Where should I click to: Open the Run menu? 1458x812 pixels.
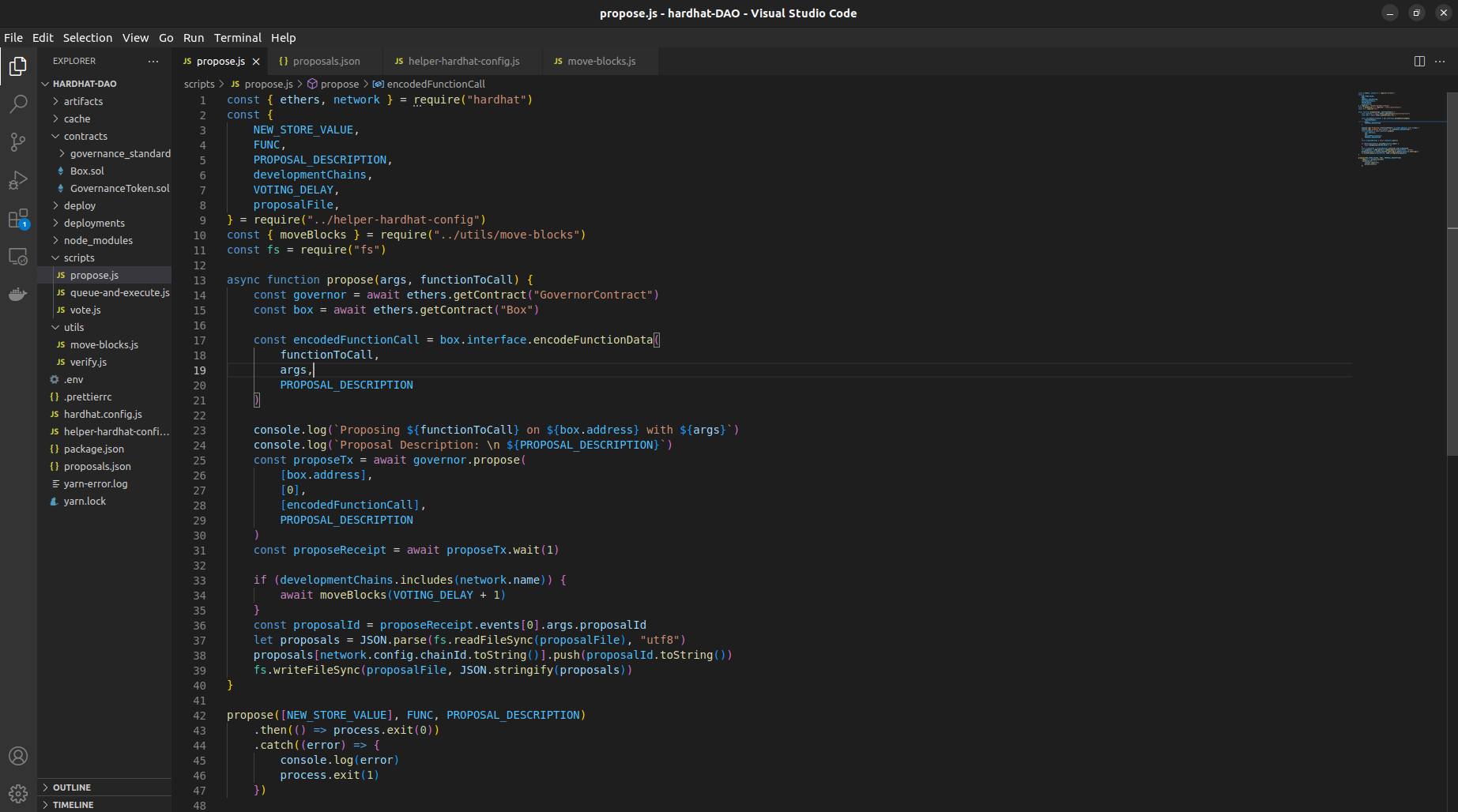pos(194,37)
